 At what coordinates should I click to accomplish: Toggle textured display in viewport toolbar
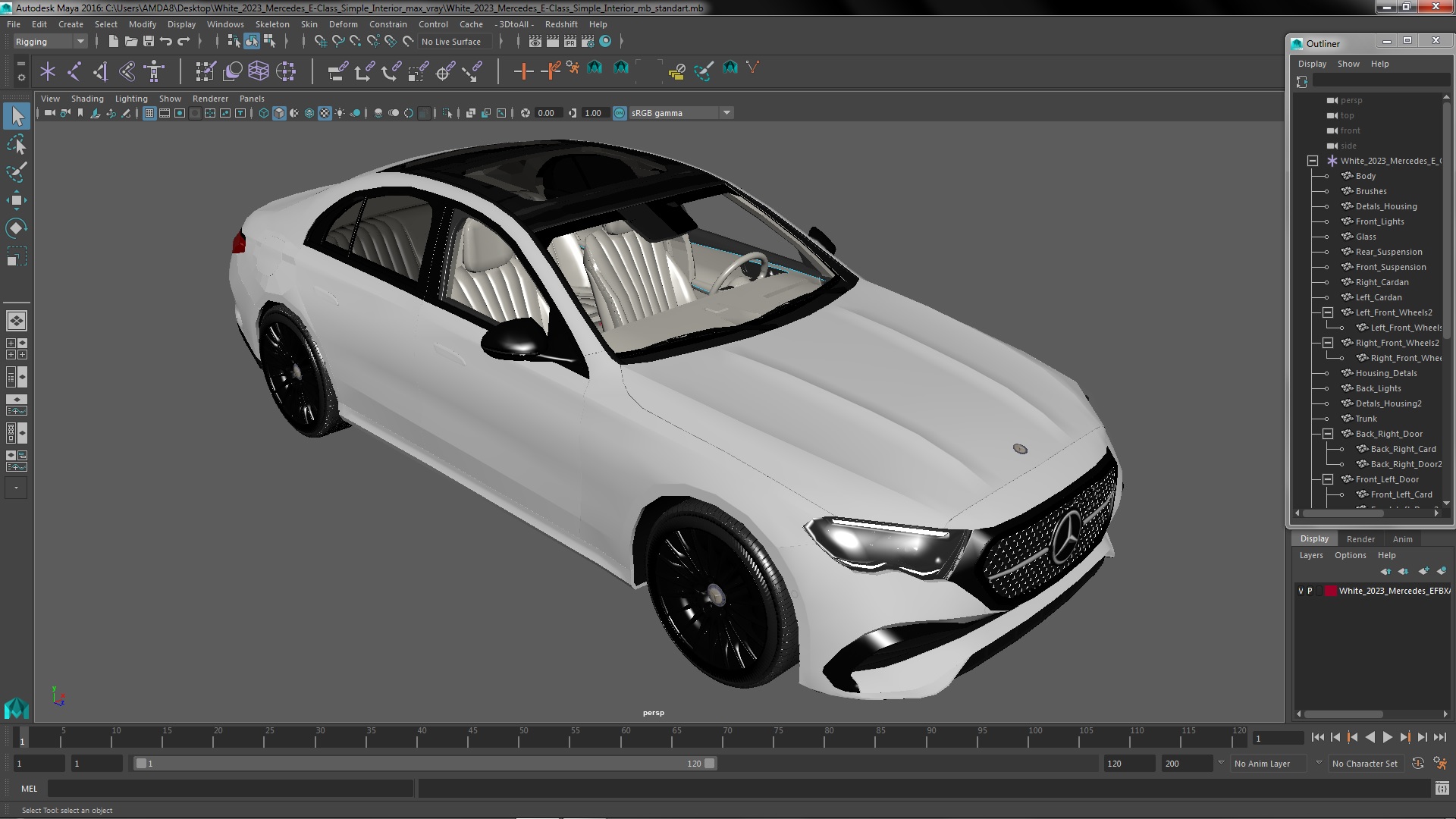tap(325, 113)
